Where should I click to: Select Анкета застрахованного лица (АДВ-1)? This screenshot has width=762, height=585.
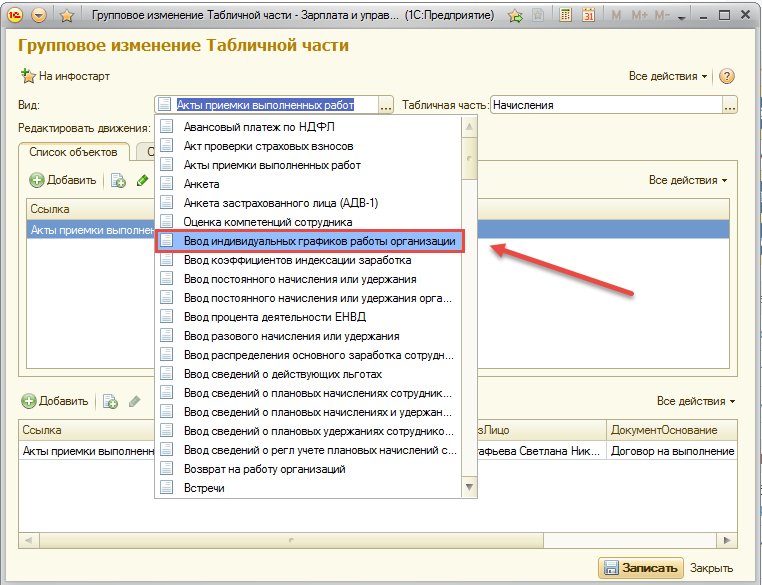pos(308,203)
